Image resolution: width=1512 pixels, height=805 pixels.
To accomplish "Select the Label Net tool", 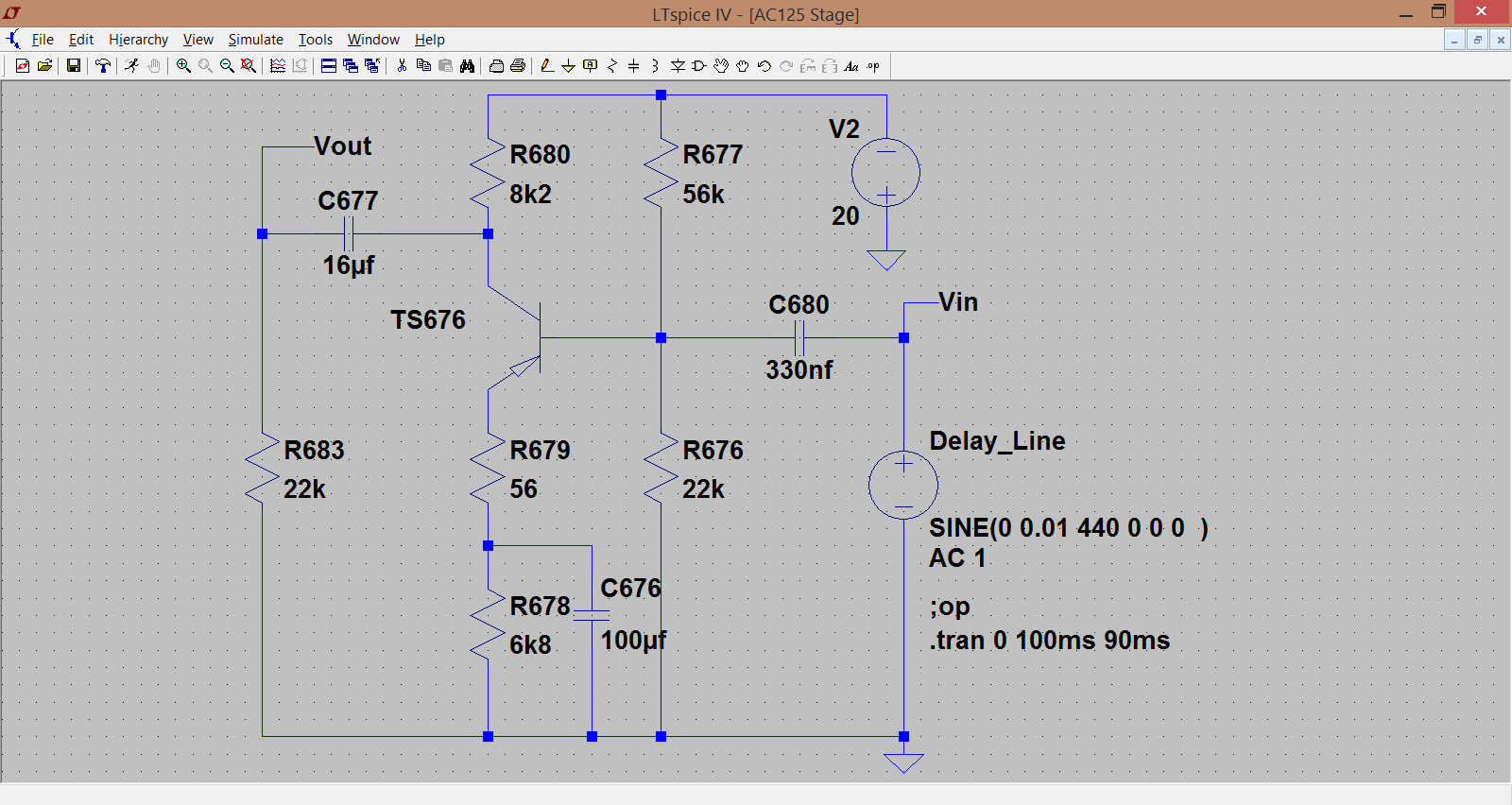I will (x=591, y=65).
